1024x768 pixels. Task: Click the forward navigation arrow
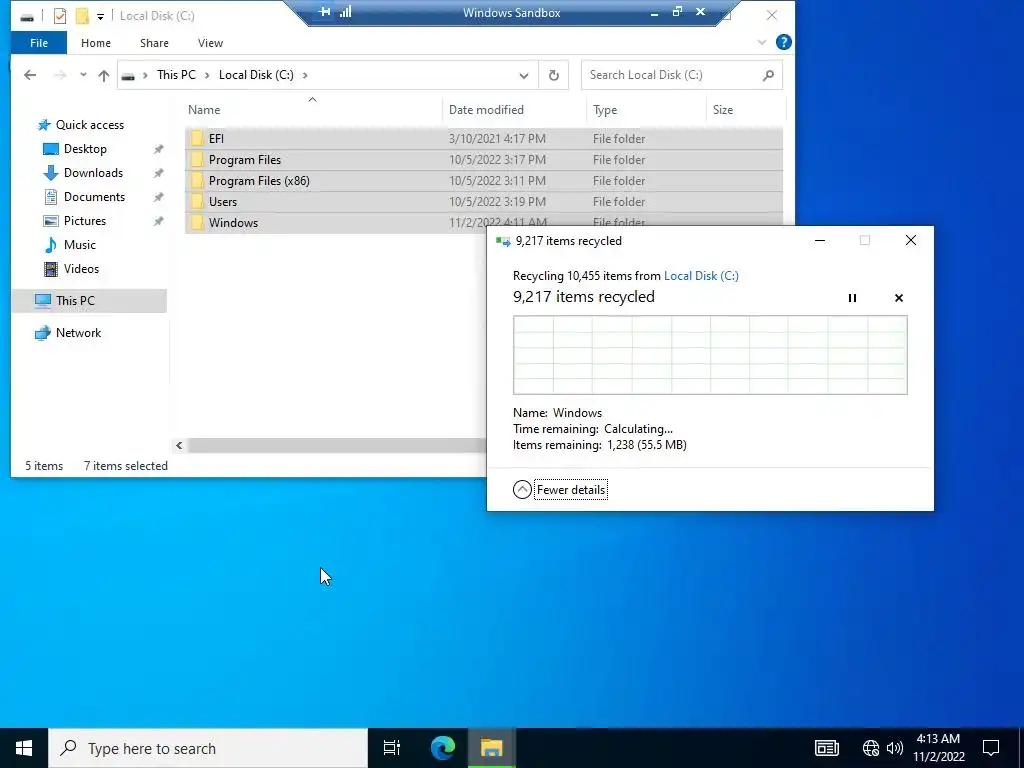(59, 75)
